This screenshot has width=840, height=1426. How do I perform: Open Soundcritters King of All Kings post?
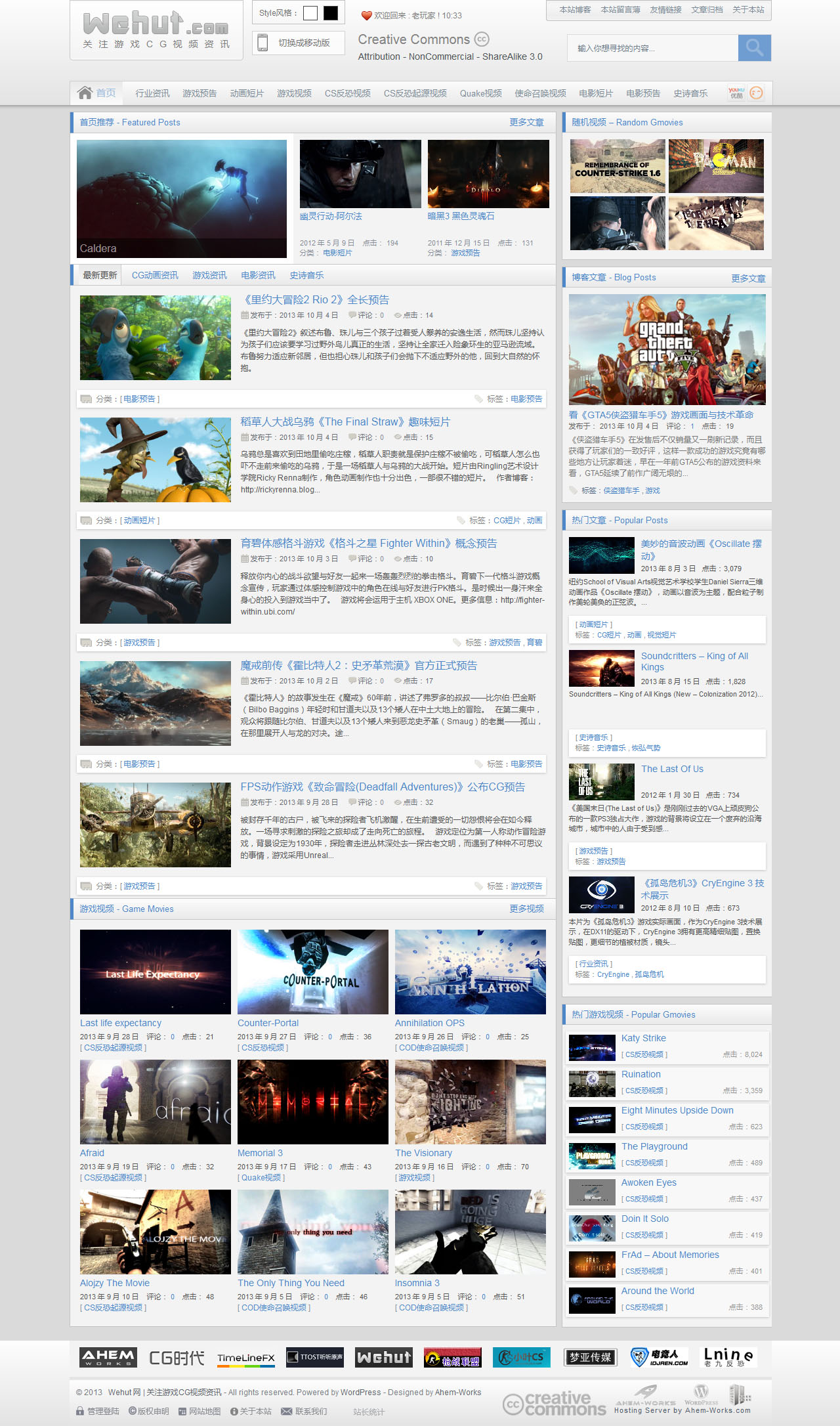point(694,661)
